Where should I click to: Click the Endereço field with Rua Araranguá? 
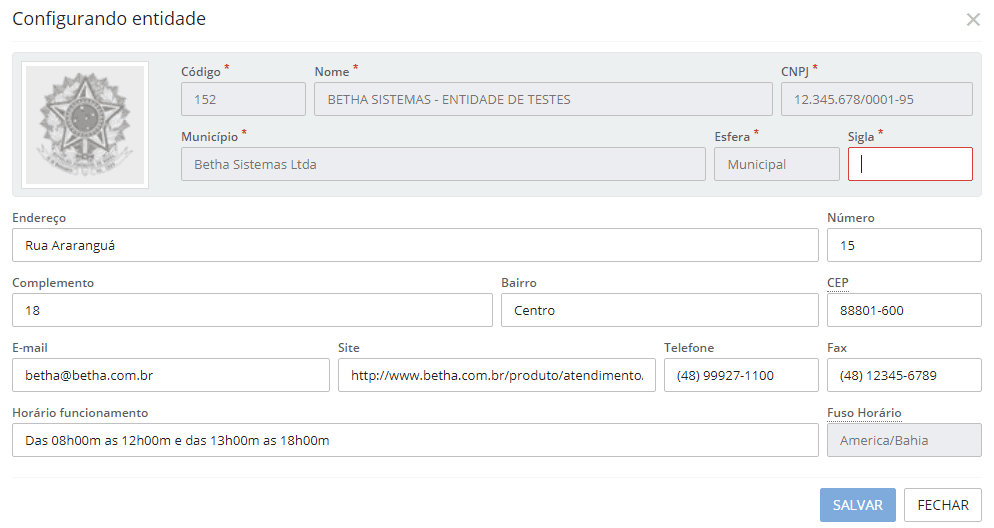[x=415, y=245]
